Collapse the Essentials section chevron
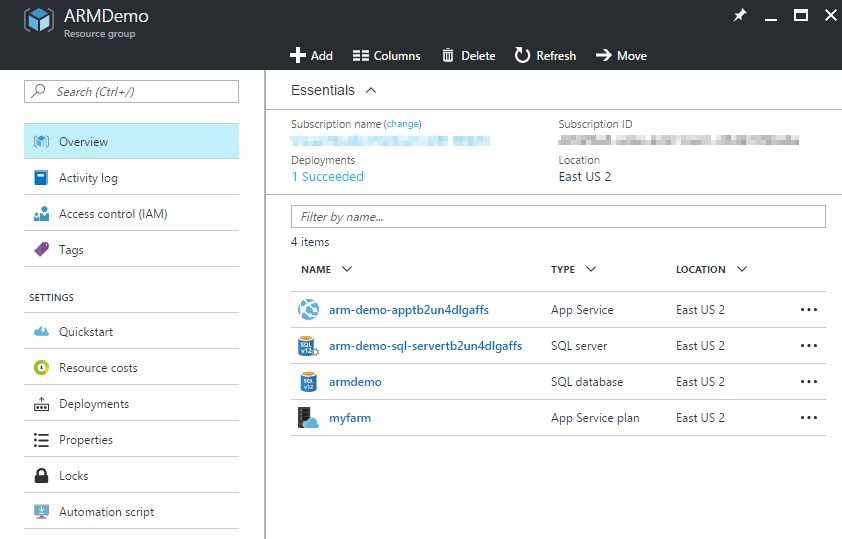 point(371,90)
